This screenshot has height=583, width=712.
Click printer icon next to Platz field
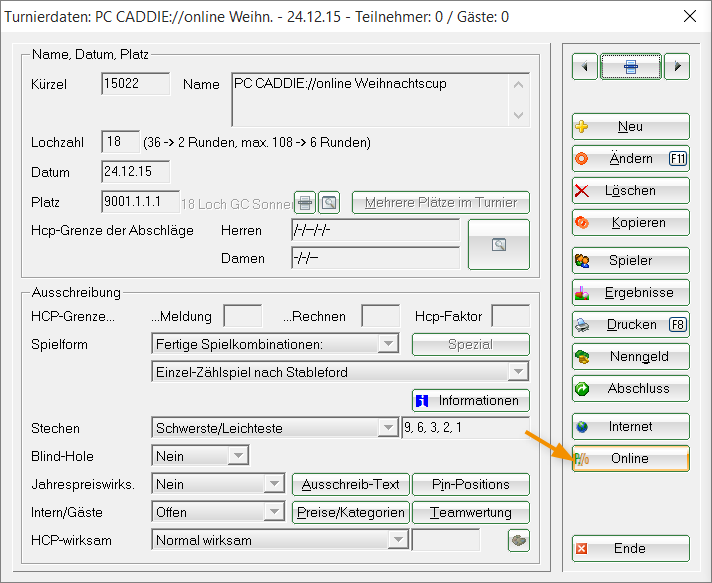pos(305,203)
